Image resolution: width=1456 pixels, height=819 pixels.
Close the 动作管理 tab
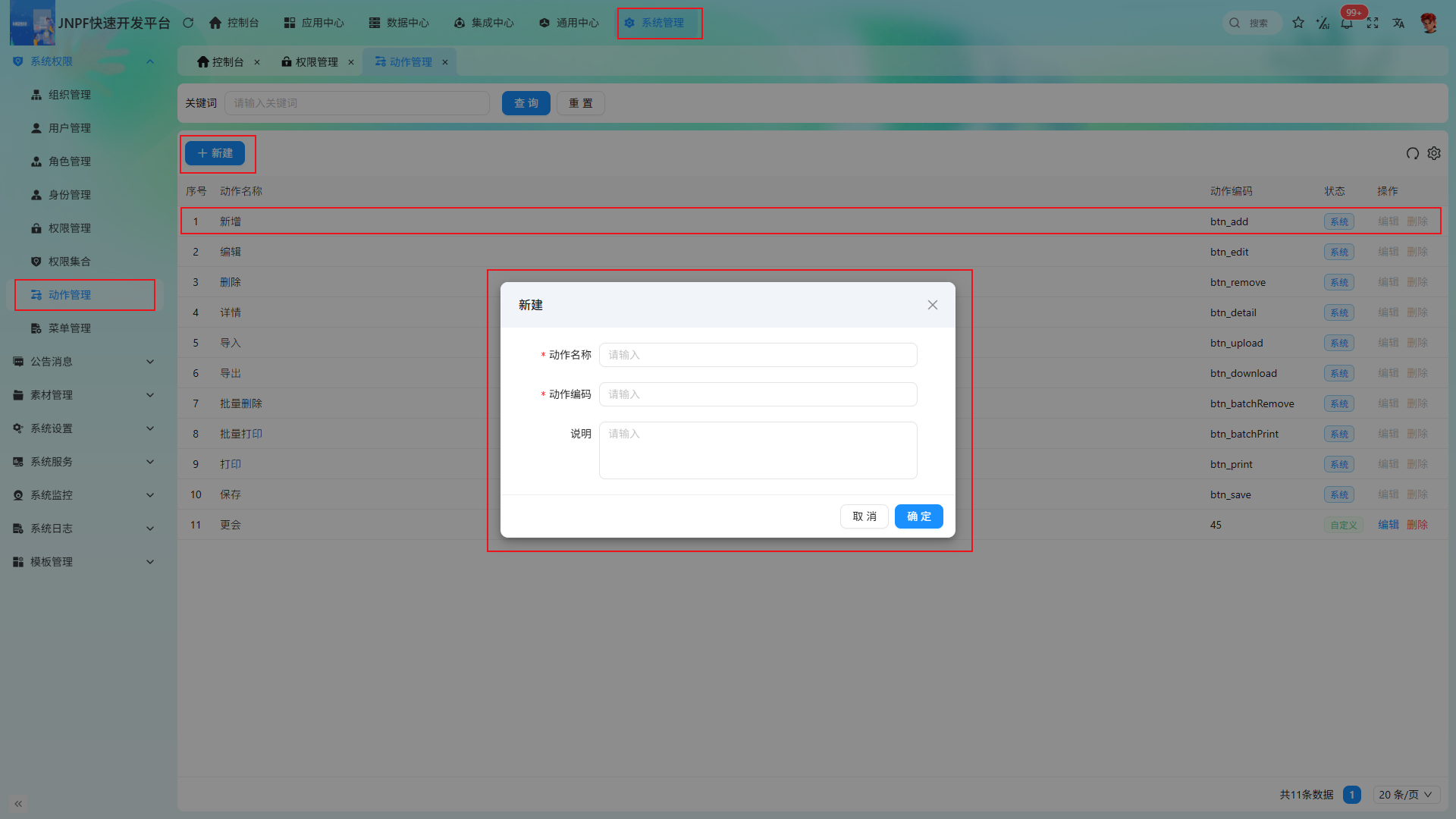point(445,62)
